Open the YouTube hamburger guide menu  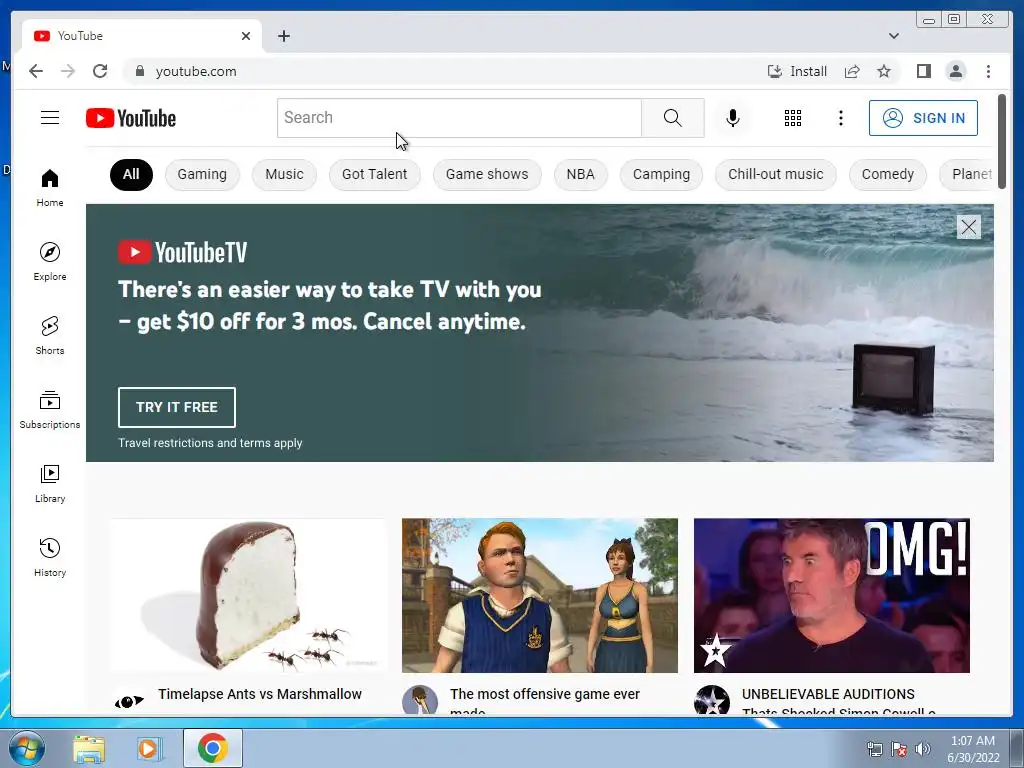50,118
